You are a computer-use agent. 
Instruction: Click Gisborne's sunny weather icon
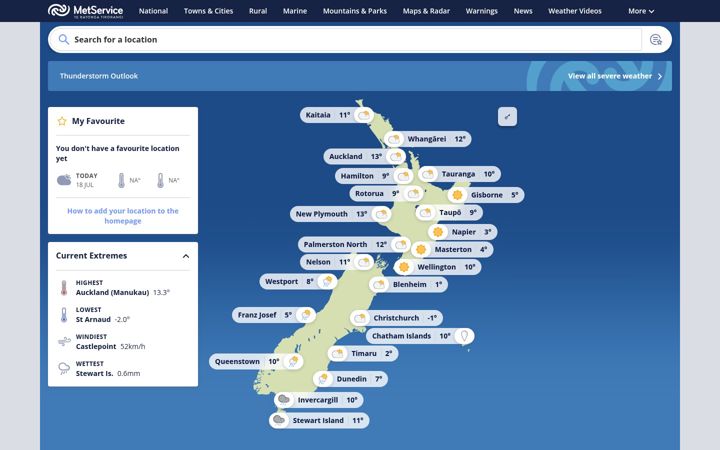457,195
